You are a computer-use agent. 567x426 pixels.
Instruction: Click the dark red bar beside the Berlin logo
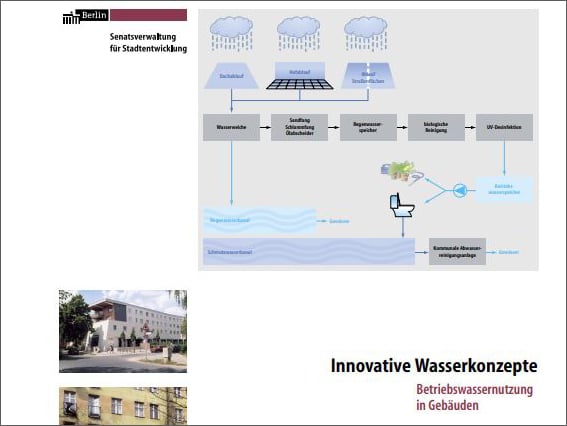(x=149, y=15)
